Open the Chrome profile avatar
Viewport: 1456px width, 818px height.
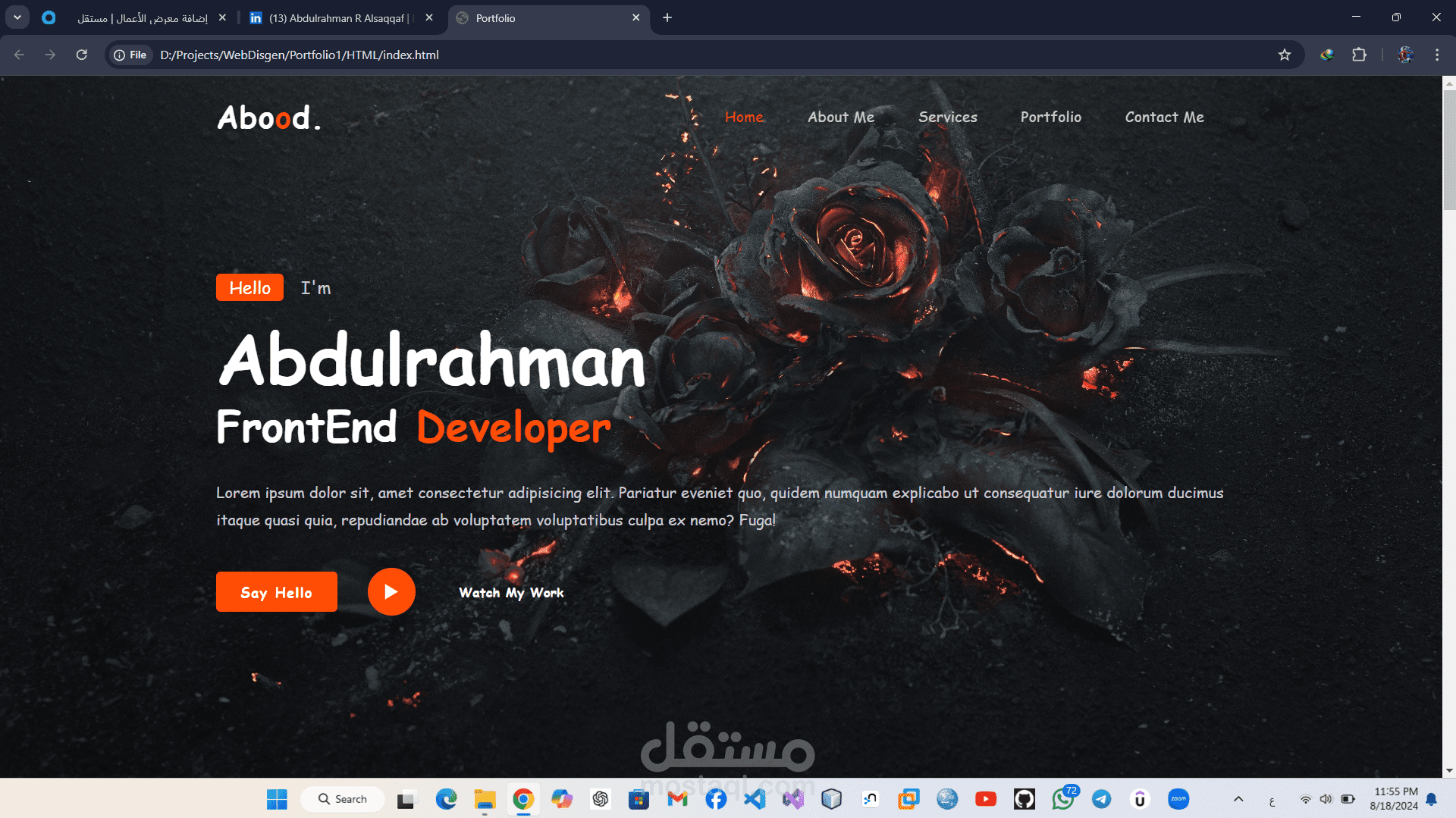point(1405,55)
